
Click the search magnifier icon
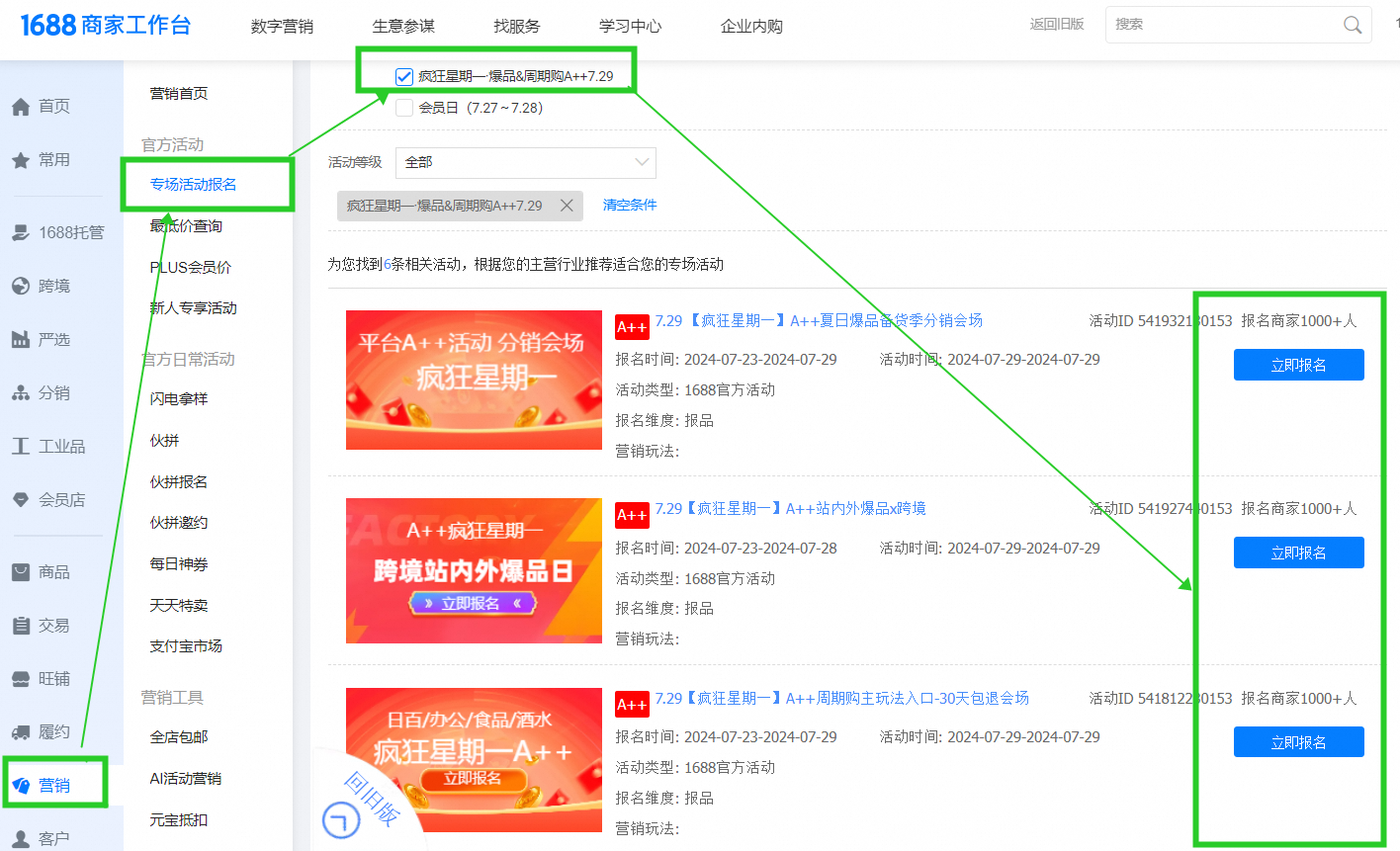1352,25
